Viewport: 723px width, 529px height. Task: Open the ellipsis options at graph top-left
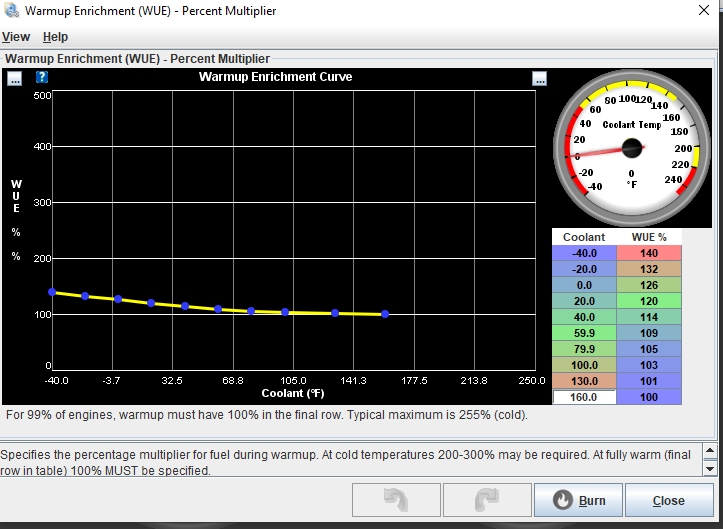coord(14,78)
